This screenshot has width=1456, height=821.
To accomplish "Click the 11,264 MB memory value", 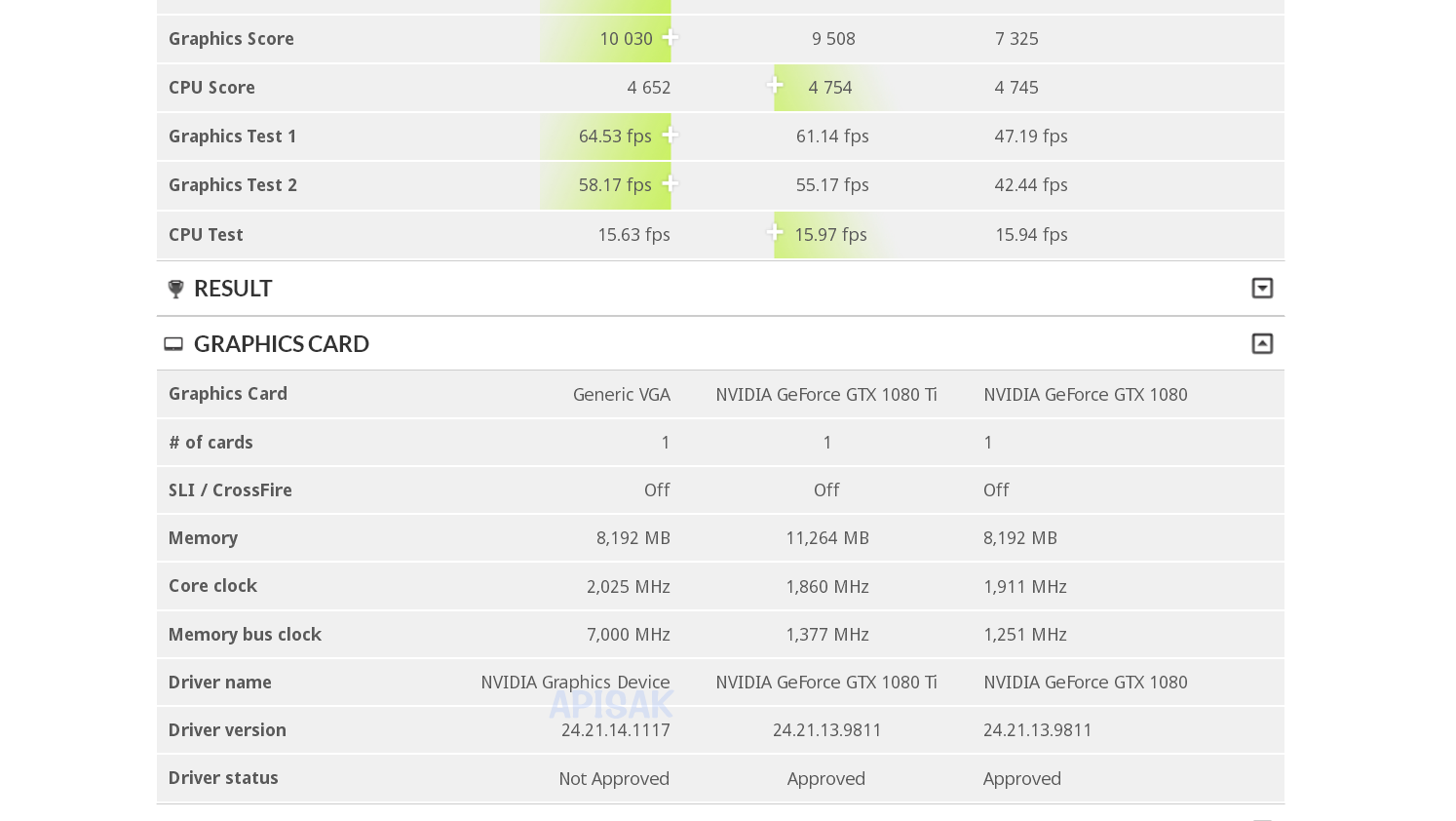I will pos(827,538).
